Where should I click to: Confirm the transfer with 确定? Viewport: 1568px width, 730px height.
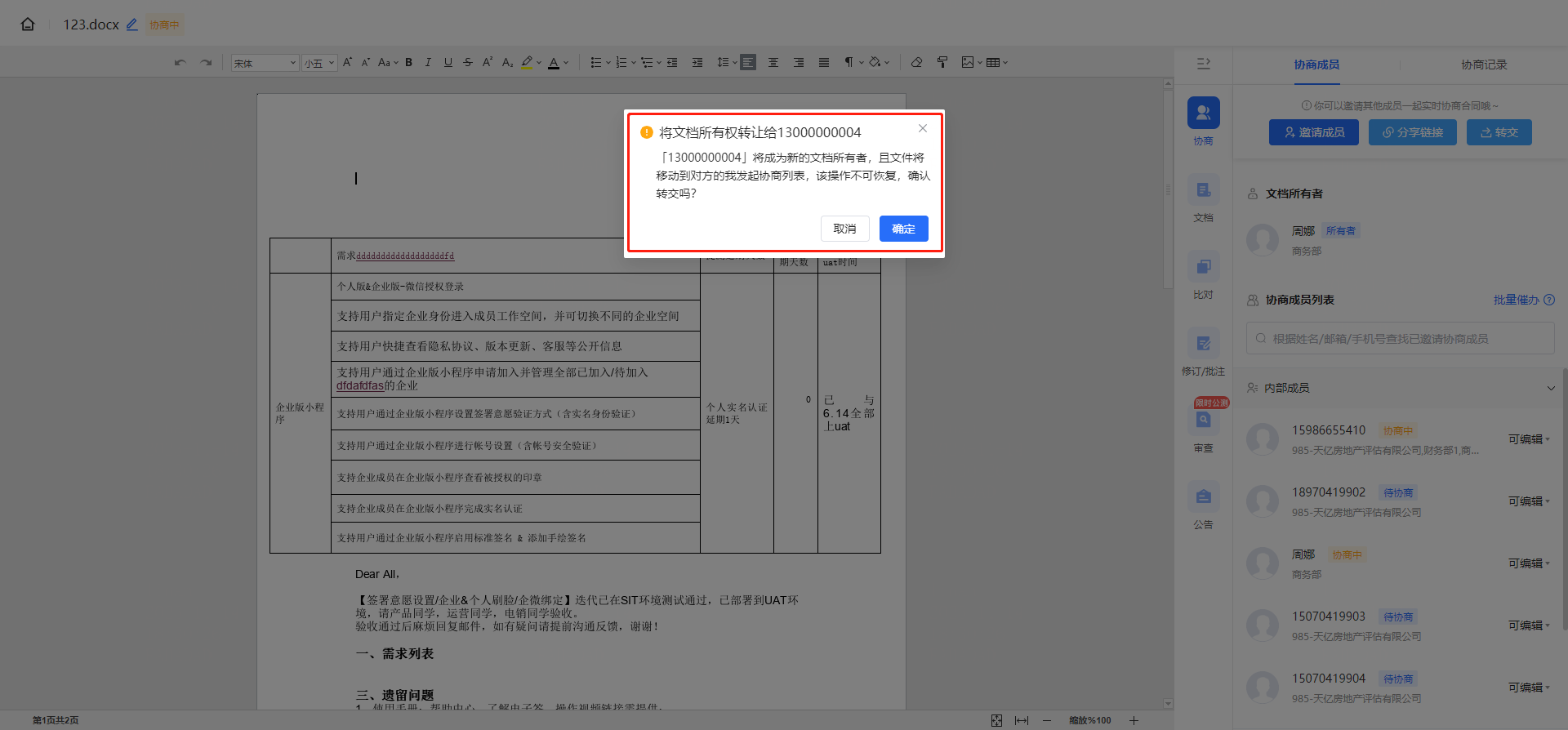(x=903, y=229)
